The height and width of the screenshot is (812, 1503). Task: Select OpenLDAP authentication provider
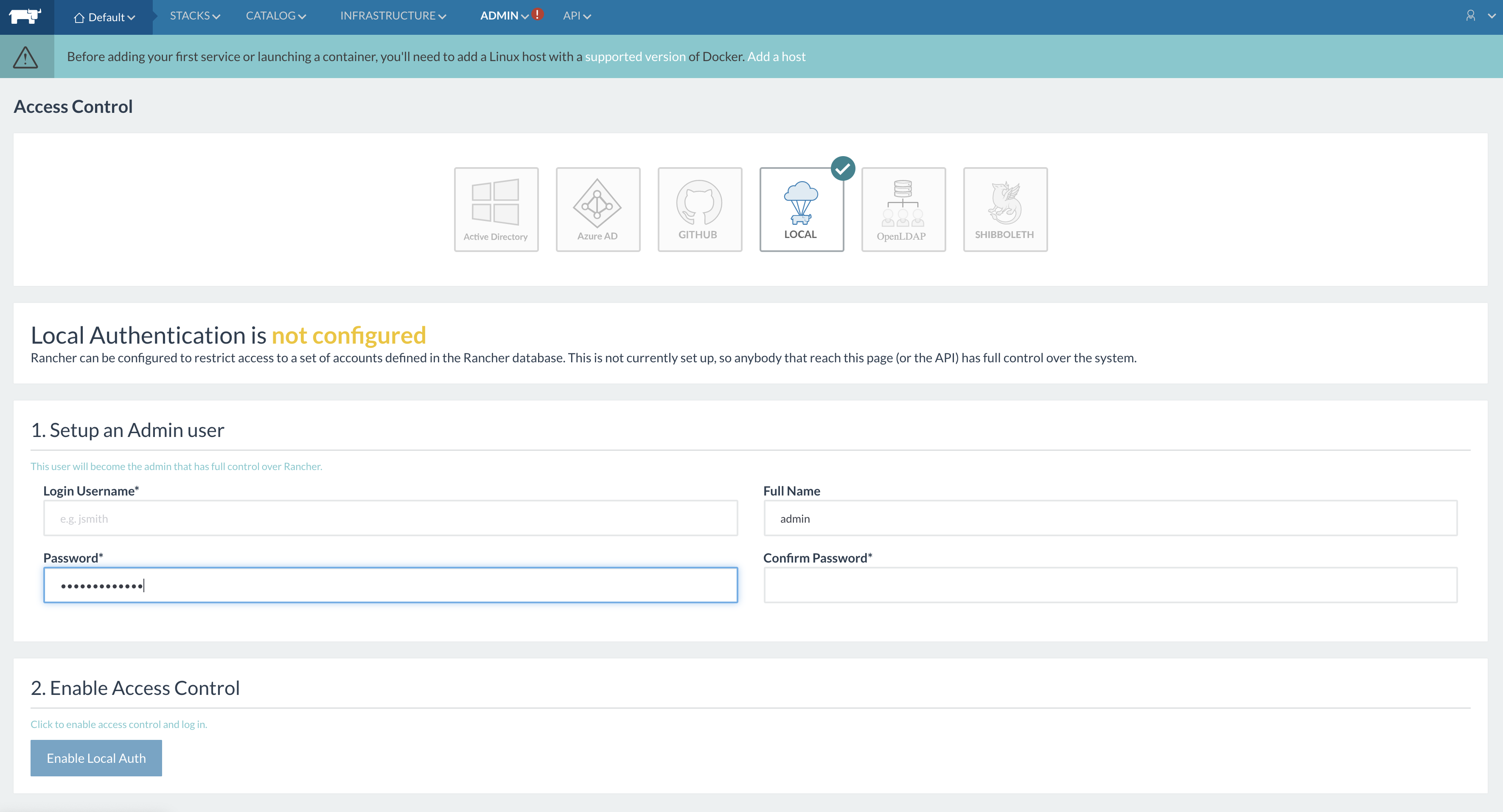click(x=903, y=210)
